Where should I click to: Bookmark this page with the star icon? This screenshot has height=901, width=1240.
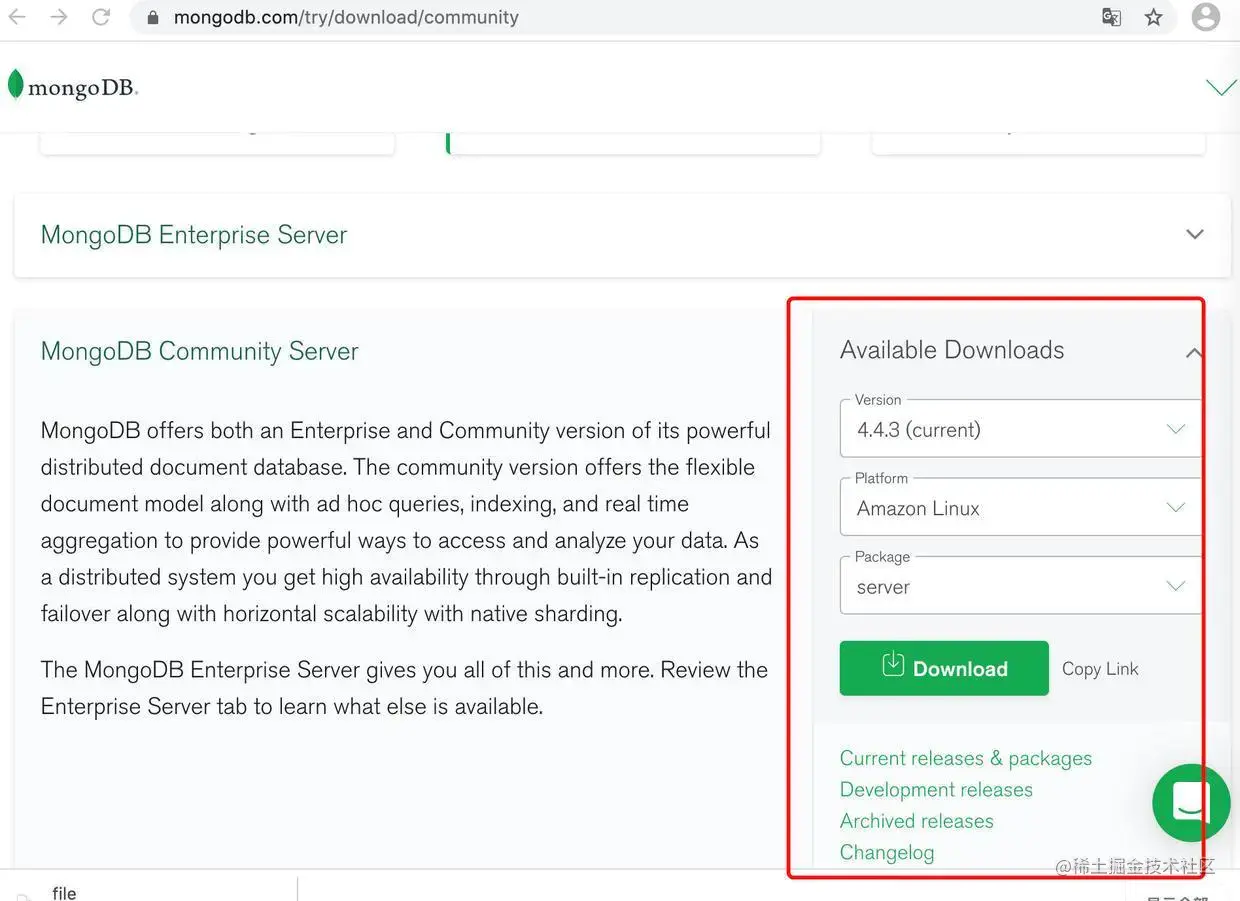click(x=1154, y=17)
